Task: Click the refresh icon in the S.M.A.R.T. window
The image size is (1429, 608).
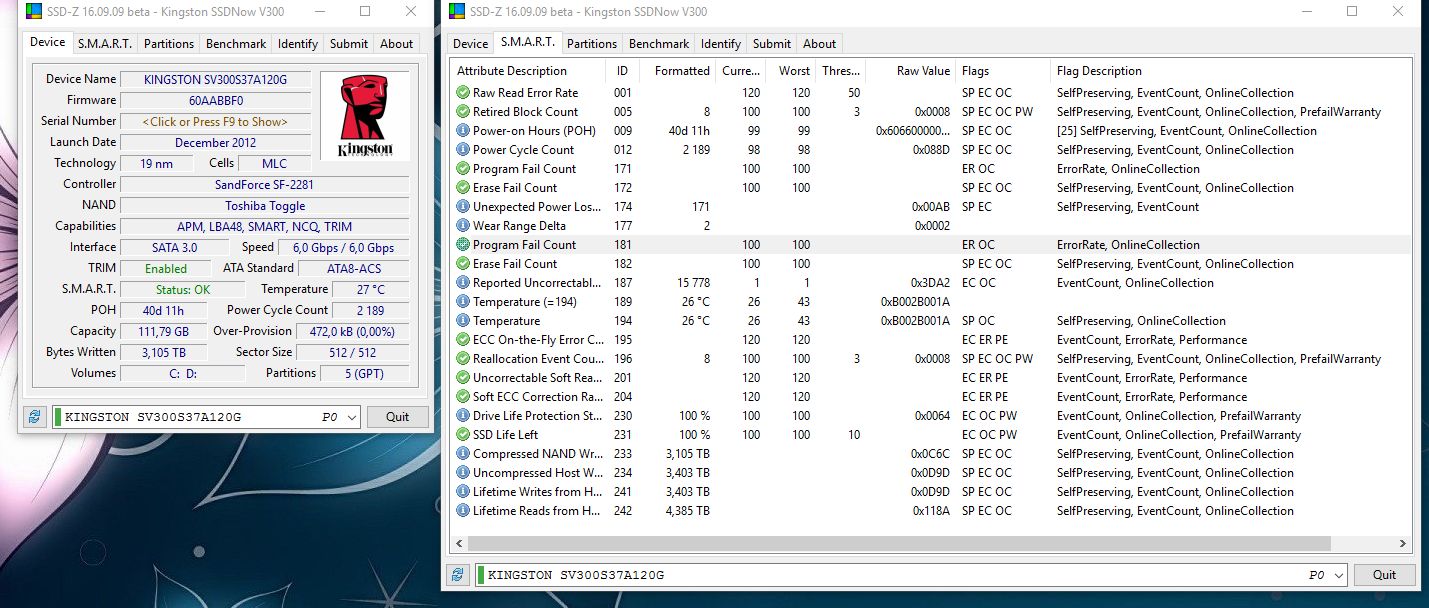Action: tap(458, 575)
